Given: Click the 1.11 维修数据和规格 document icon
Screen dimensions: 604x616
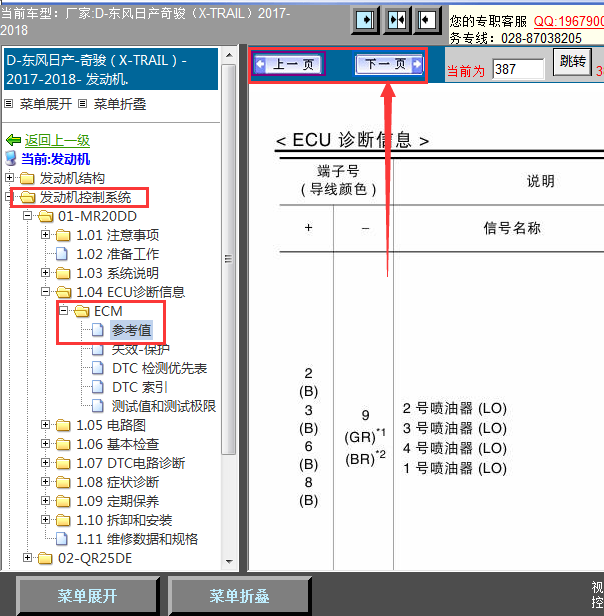Looking at the screenshot, I should point(62,539).
